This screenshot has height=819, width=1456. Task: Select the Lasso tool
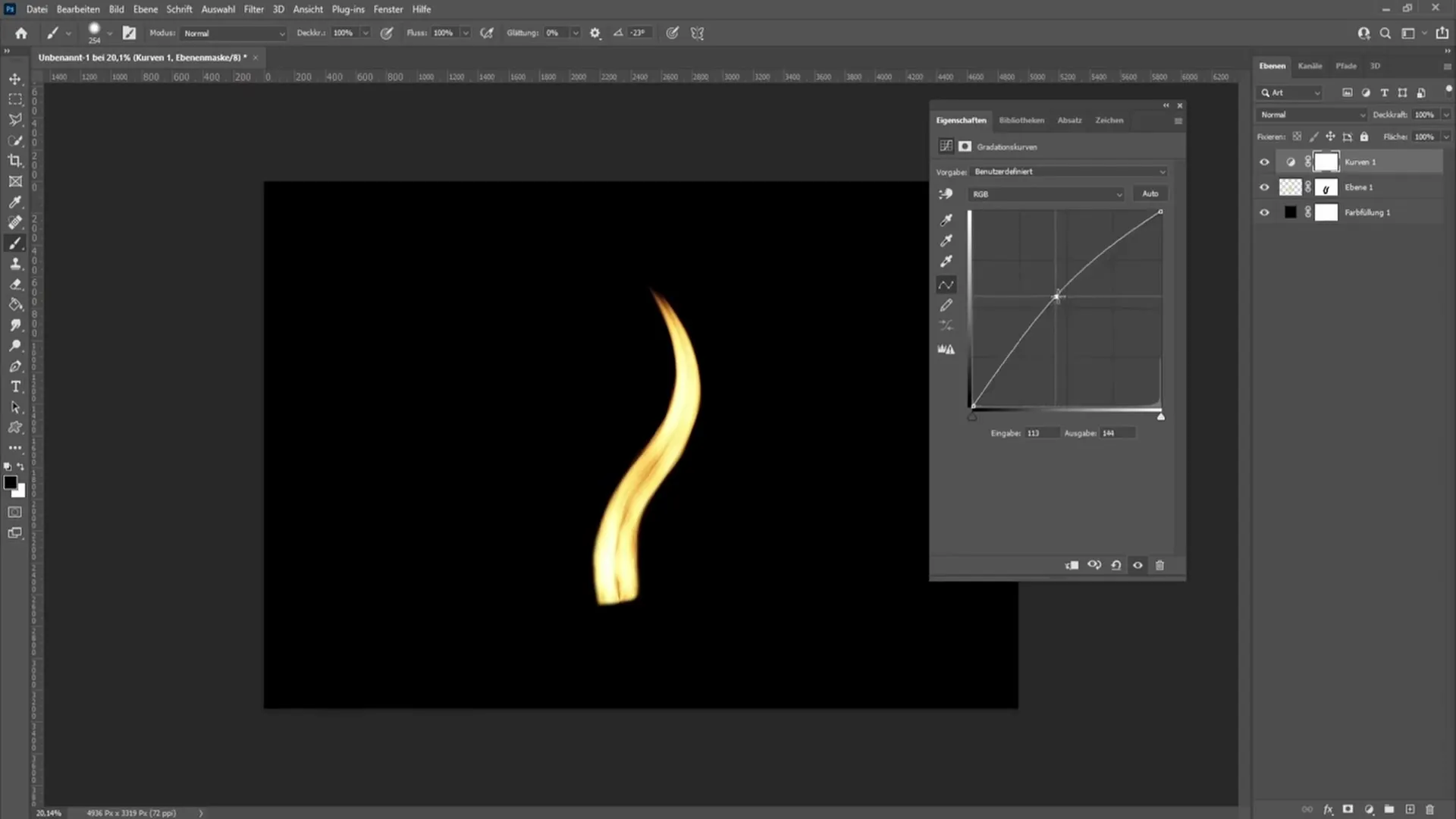coord(15,120)
